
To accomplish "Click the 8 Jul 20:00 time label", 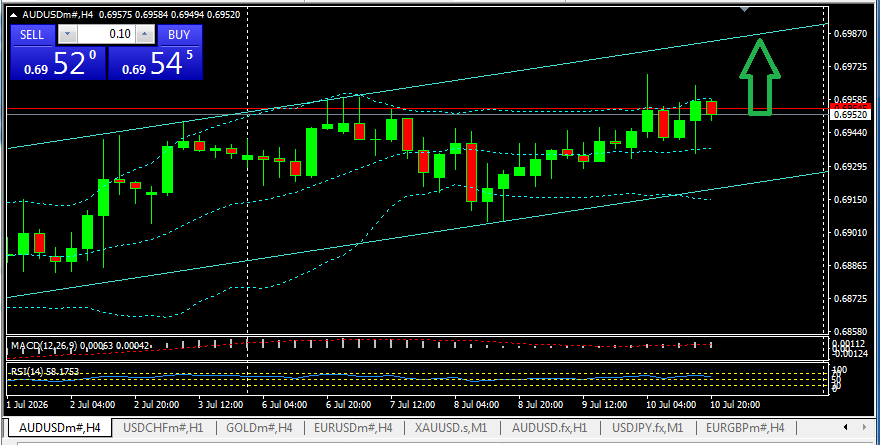I will coord(540,405).
